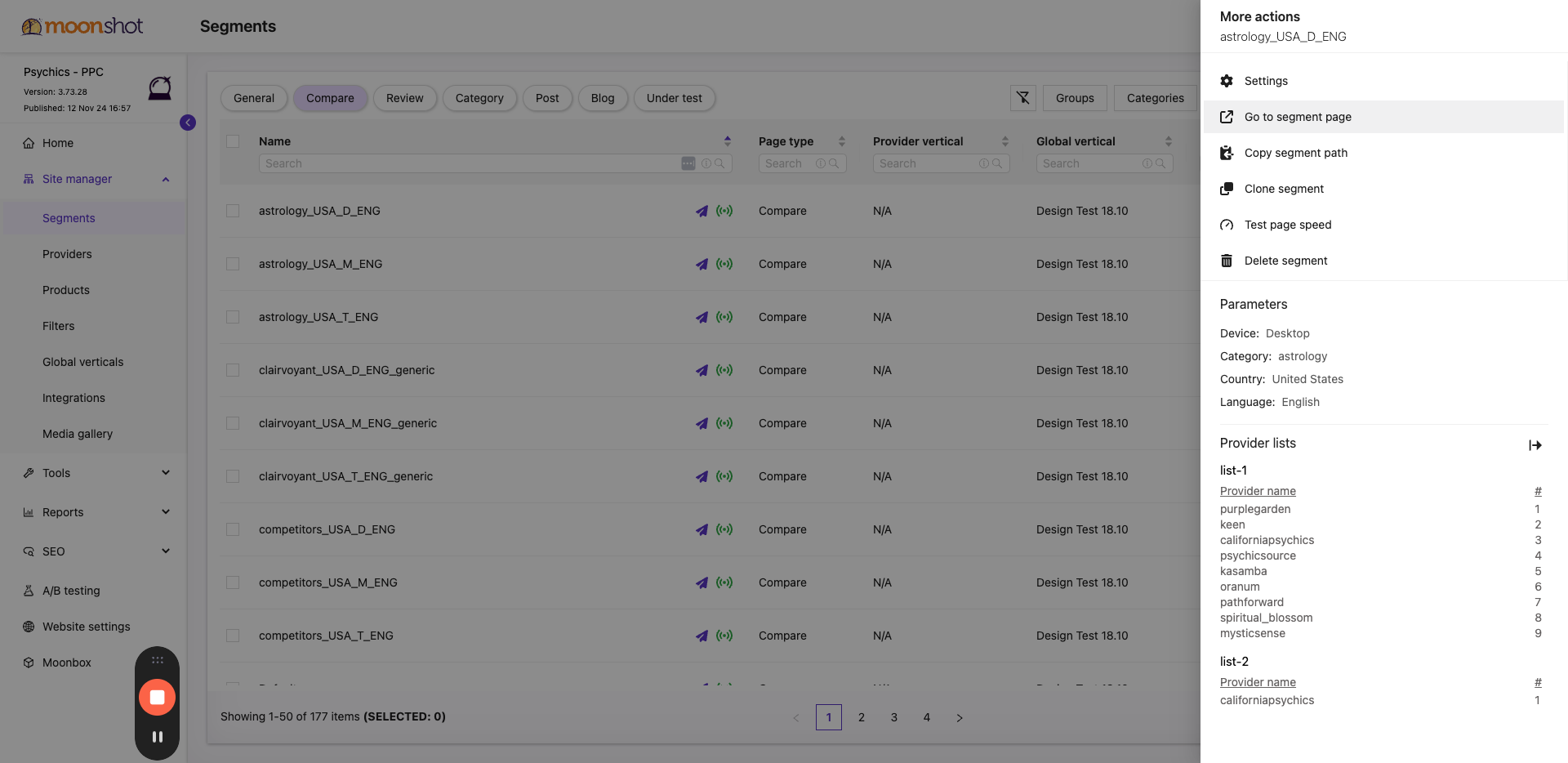
Task: Go to page 4 in pagination
Action: click(x=927, y=717)
